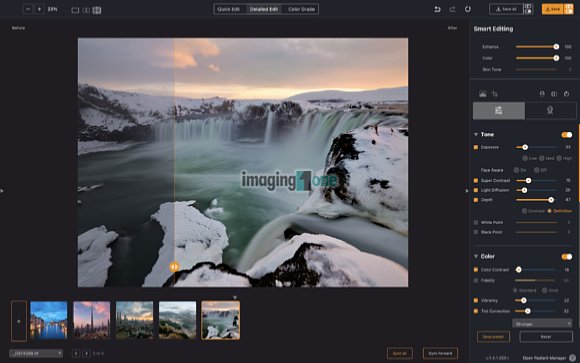580x363 pixels.
Task: Open the histogram icon in Smart Editing panel
Action: click(x=483, y=94)
